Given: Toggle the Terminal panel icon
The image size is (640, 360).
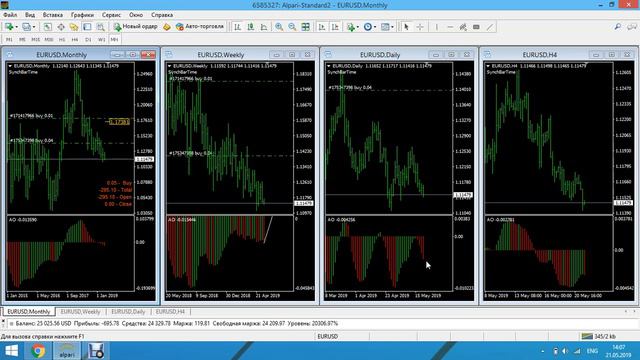Looking at the screenshot, I should tap(87, 27).
